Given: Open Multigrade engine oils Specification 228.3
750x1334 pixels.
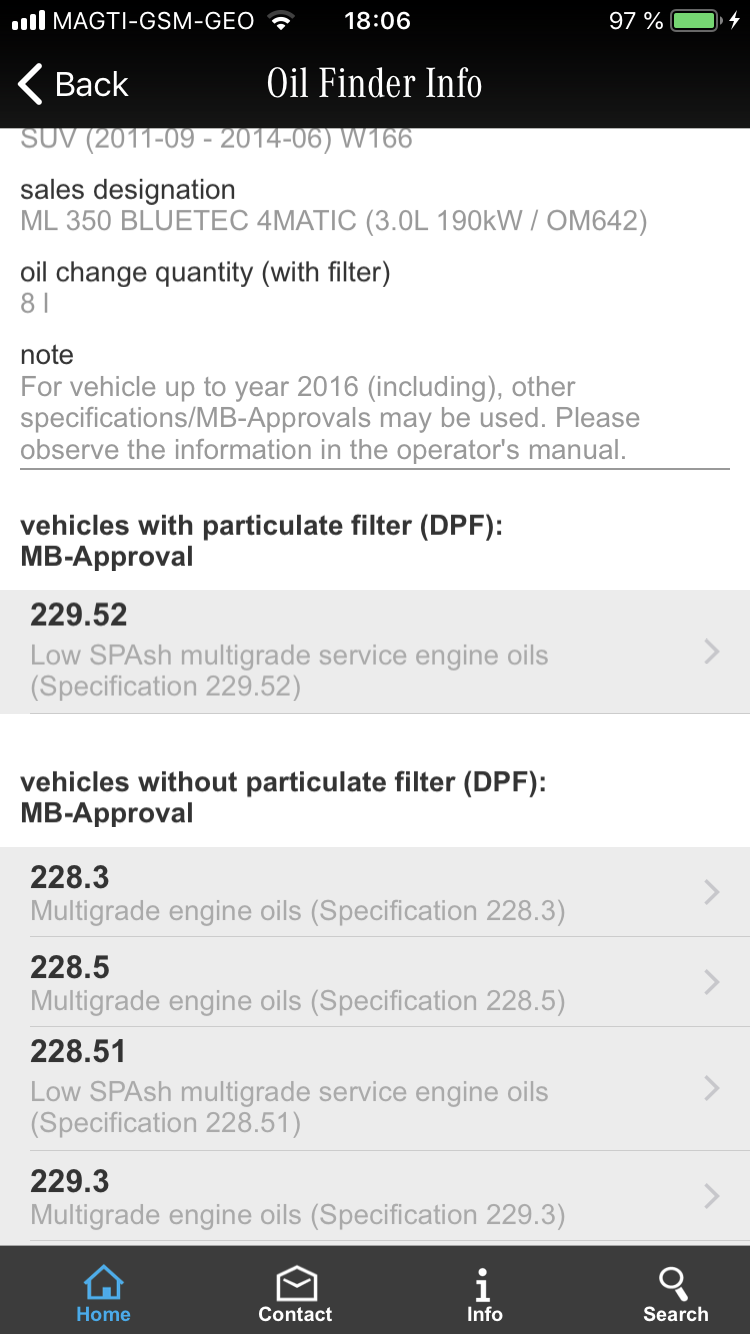Looking at the screenshot, I should pos(297,911).
